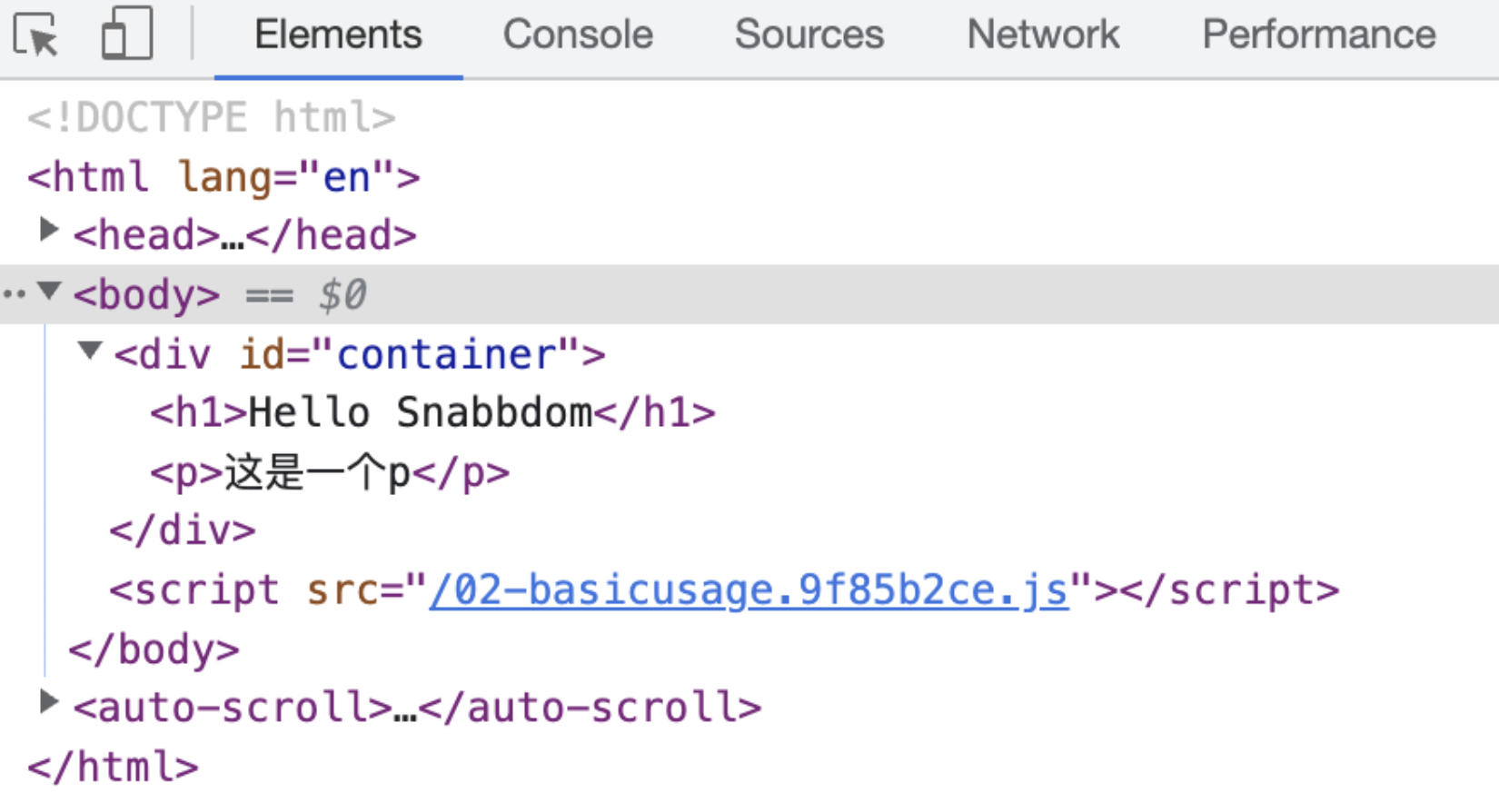The width and height of the screenshot is (1499, 812).
Task: Select the closing body tag line
Action: pyautogui.click(x=154, y=650)
